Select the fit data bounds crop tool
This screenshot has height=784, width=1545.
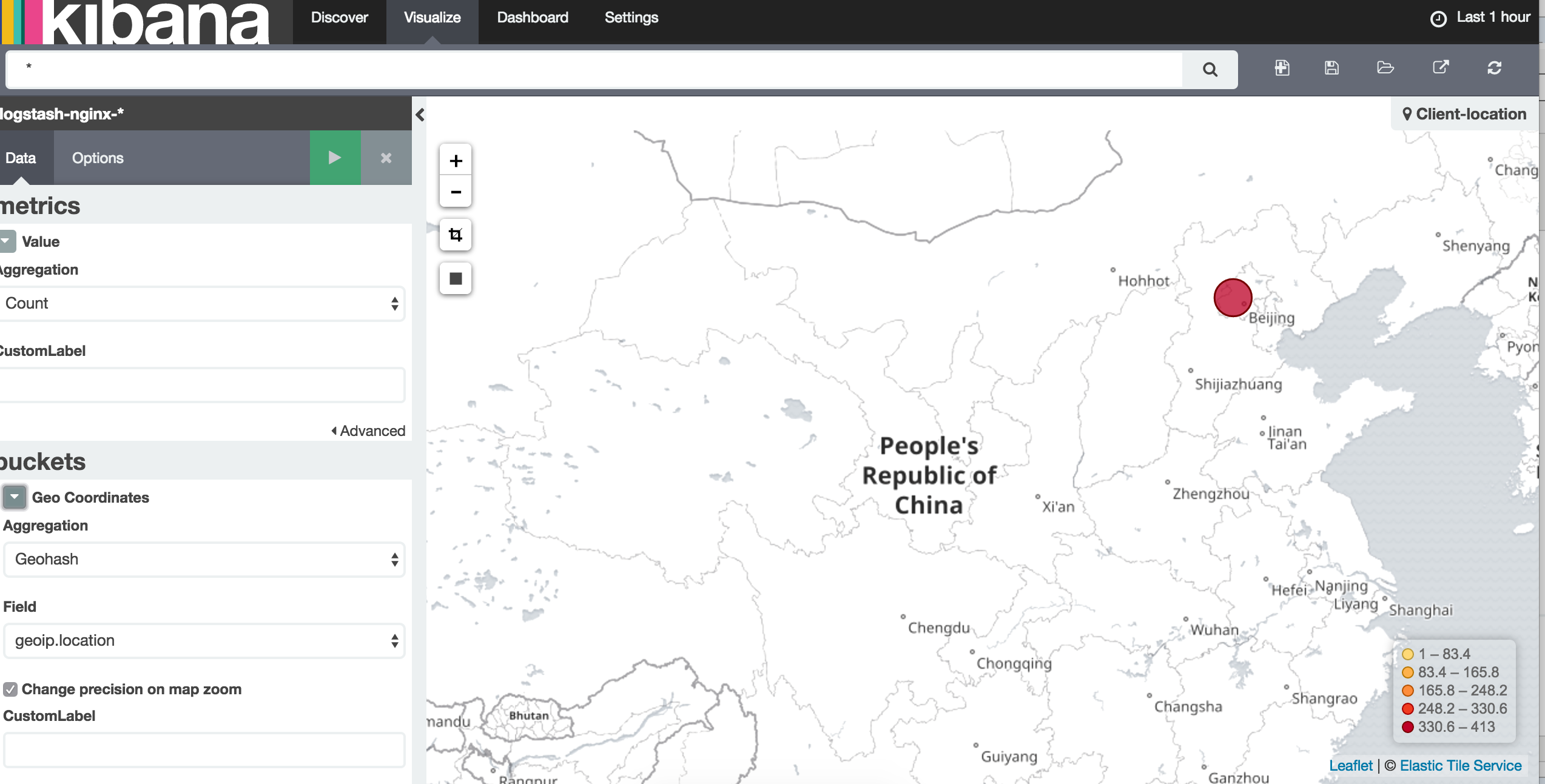(456, 235)
